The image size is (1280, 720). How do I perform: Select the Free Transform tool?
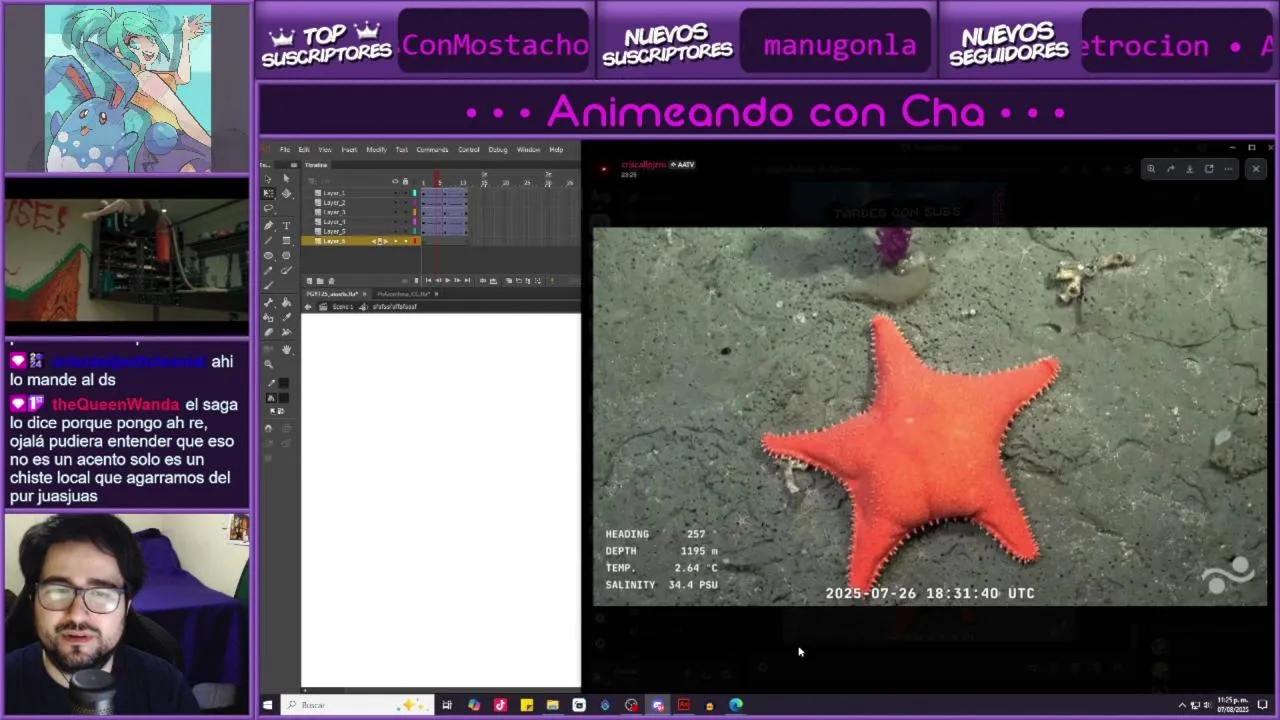(x=268, y=194)
